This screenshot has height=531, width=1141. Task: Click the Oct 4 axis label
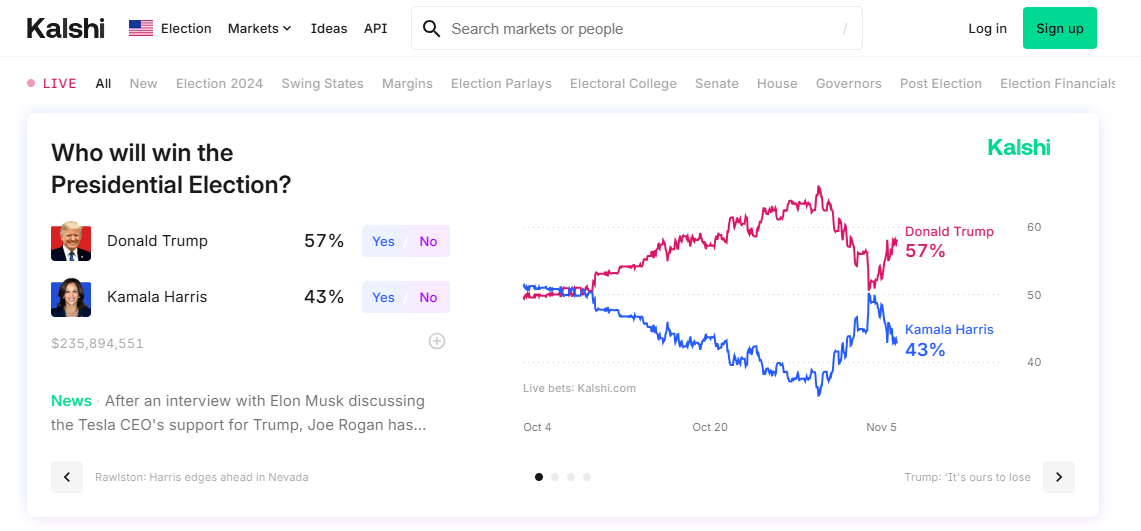(x=537, y=427)
